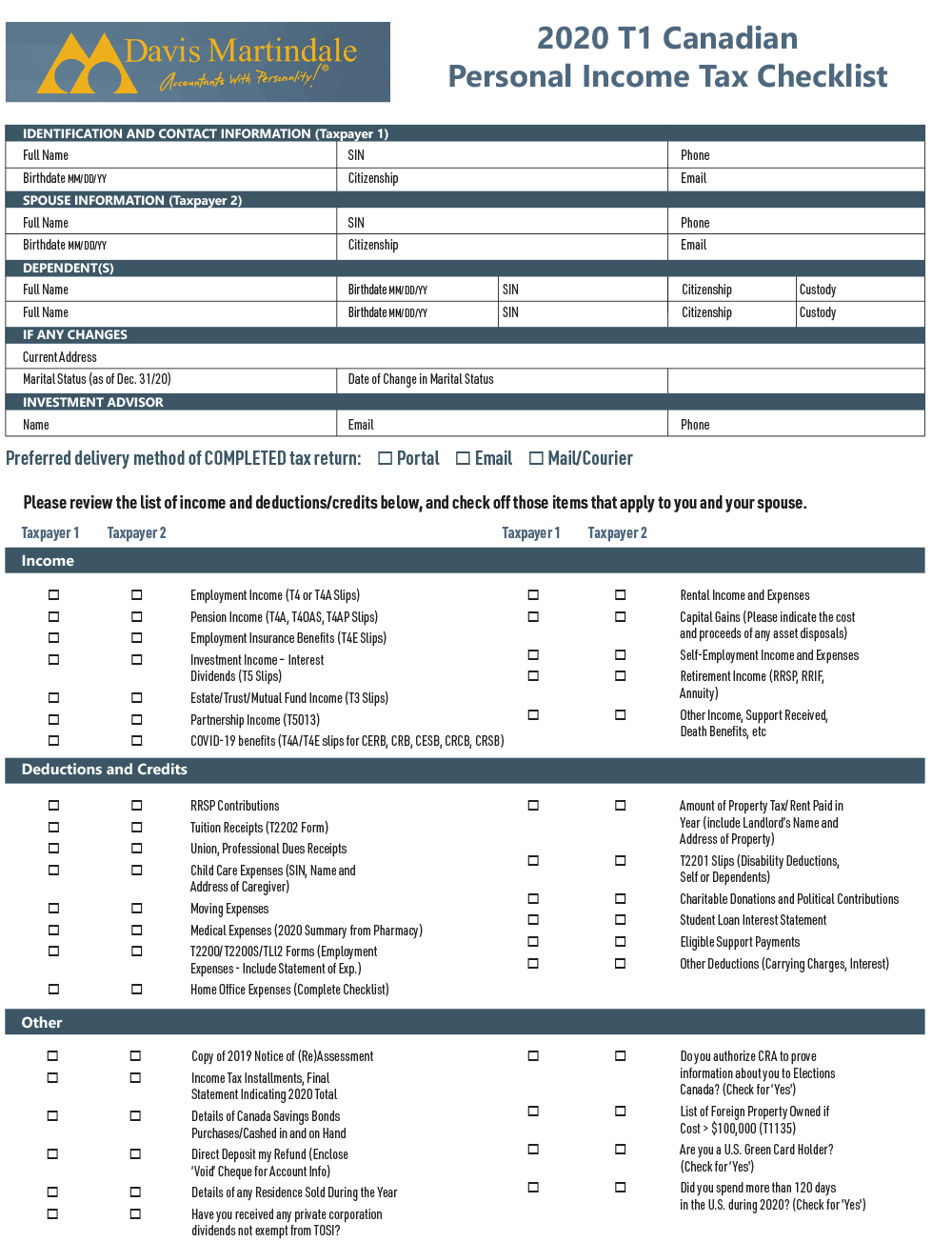Click Date of Change in Marital Status field
This screenshot has height=1242, width=952.
(x=505, y=379)
